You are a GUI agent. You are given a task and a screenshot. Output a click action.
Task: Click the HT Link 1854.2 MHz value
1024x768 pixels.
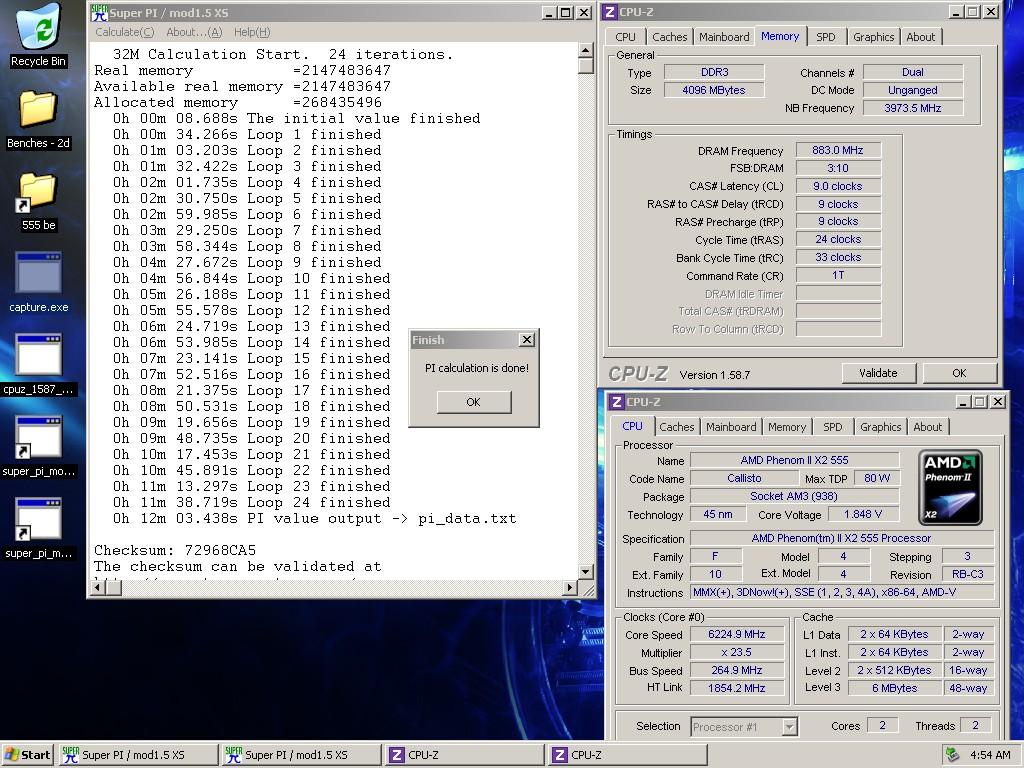pyautogui.click(x=737, y=688)
